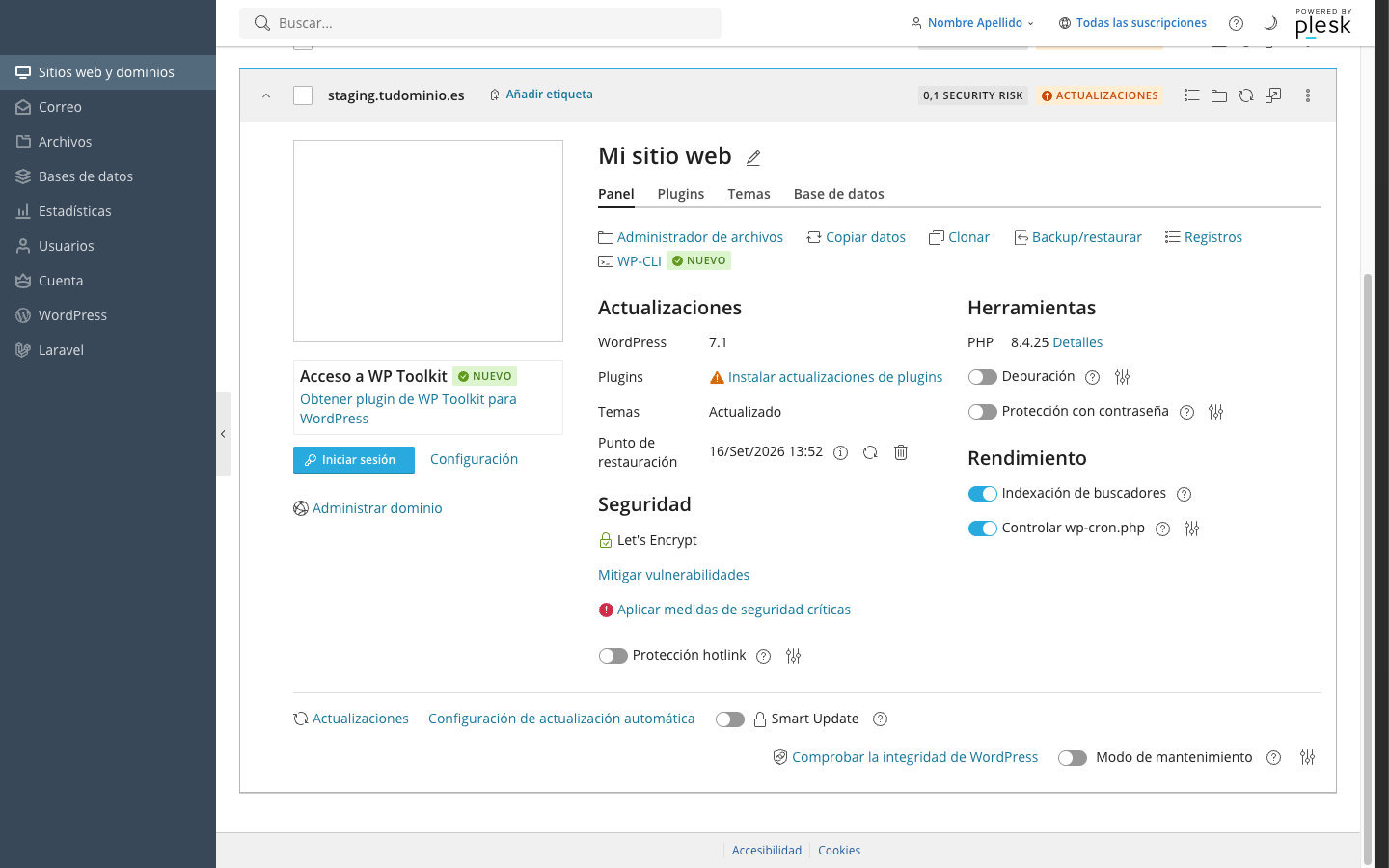Open settings icon for Protección con contraseña
This screenshot has width=1389, height=868.
coord(1215,412)
